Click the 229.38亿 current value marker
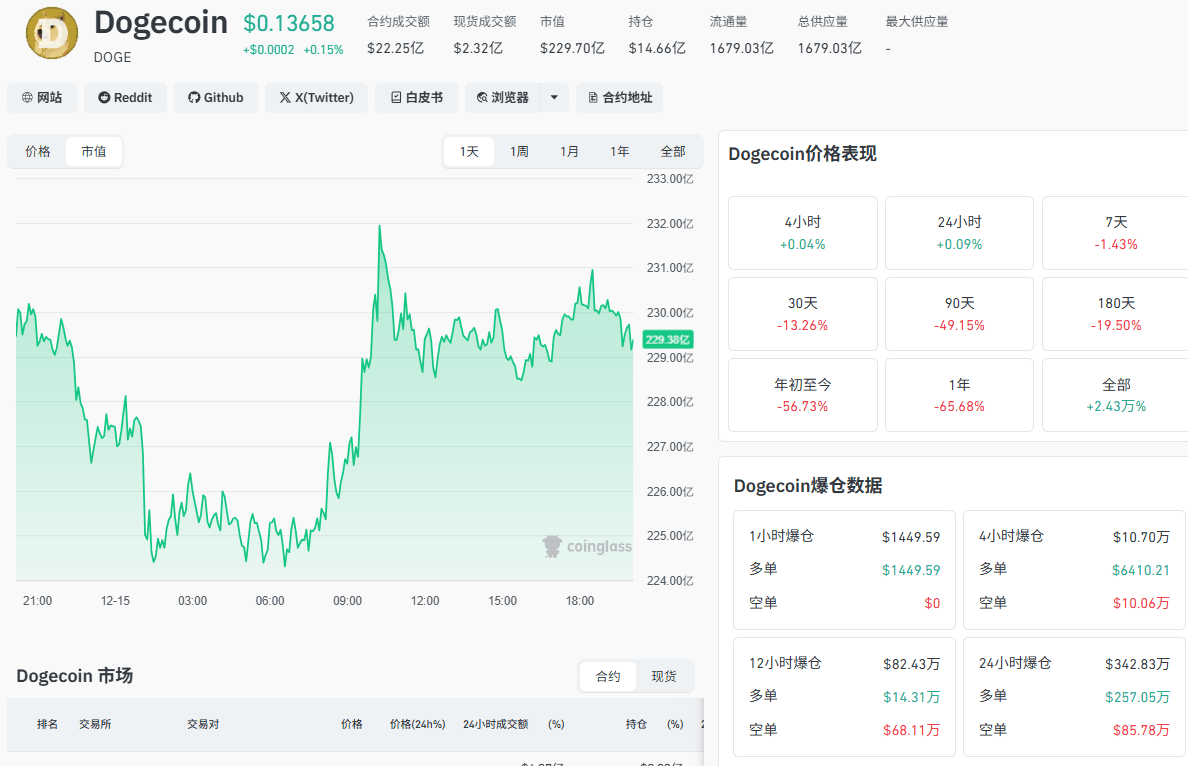This screenshot has width=1188, height=766. pyautogui.click(x=667, y=339)
